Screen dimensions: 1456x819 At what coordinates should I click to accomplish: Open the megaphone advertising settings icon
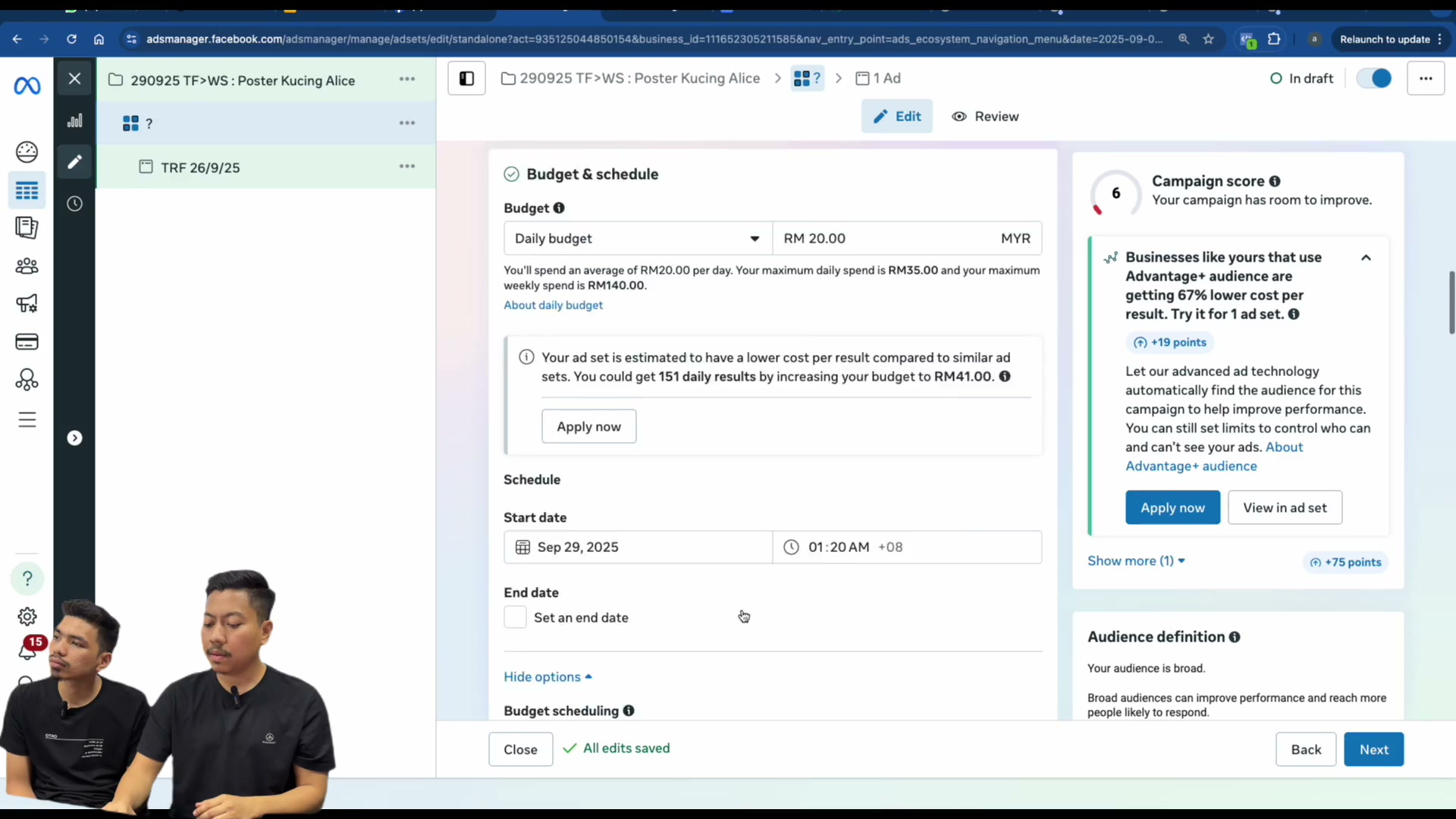point(27,304)
